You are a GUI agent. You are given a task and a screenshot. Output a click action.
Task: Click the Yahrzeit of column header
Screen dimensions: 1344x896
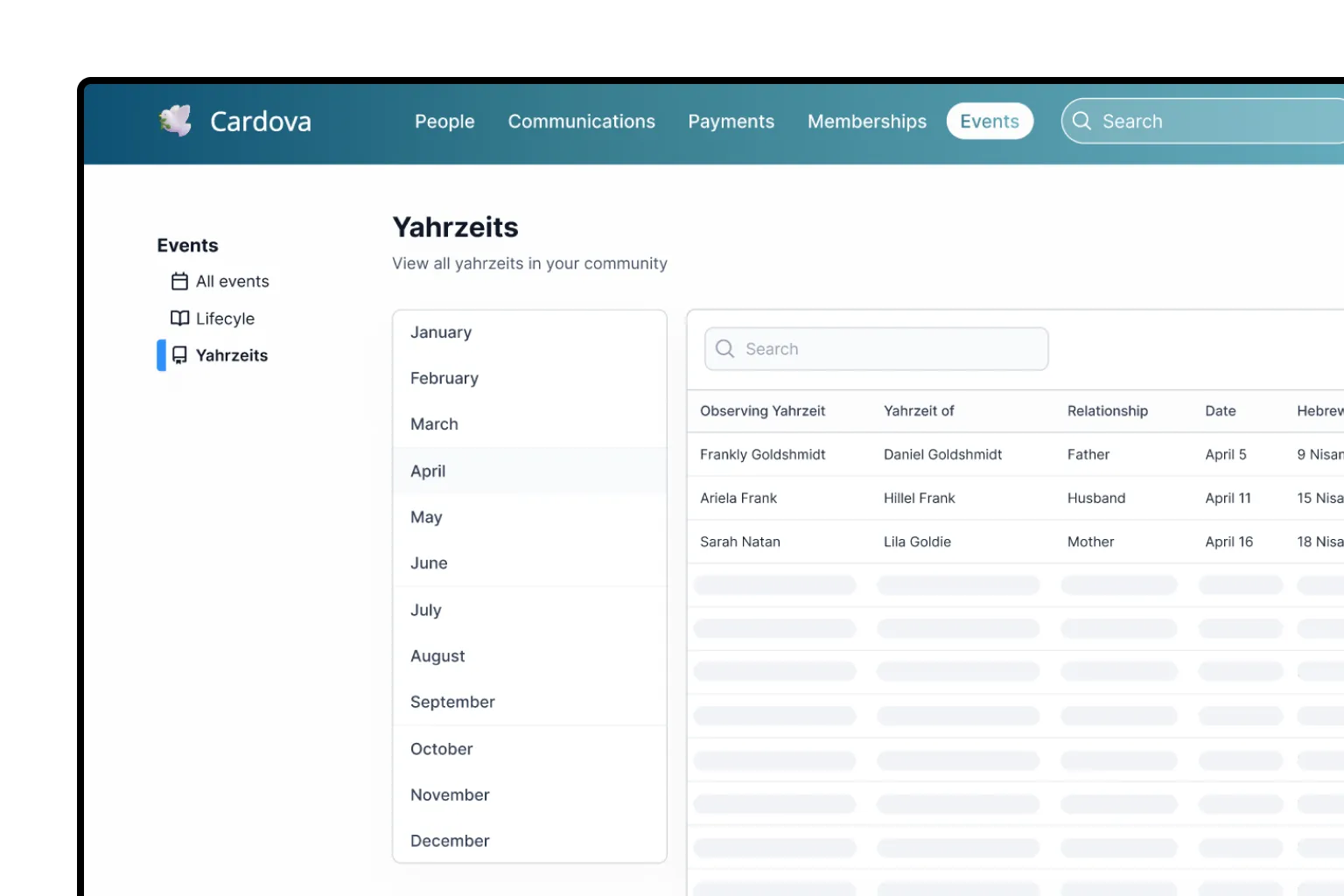tap(919, 411)
